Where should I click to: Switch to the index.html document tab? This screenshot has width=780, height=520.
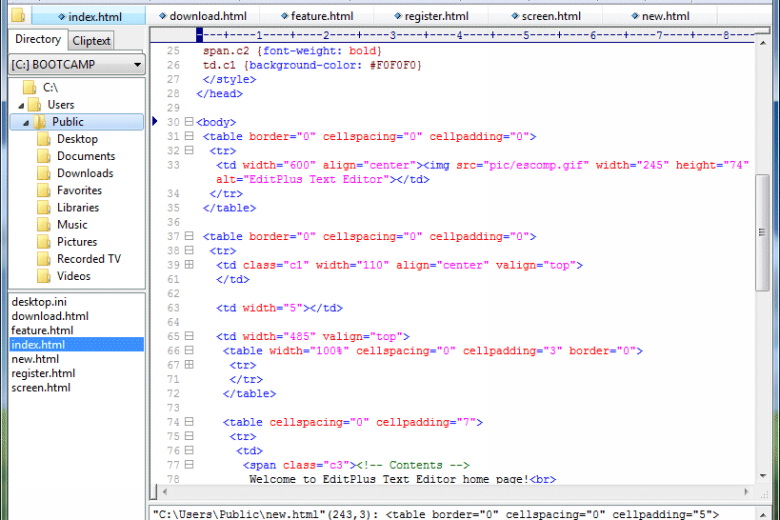coord(89,16)
